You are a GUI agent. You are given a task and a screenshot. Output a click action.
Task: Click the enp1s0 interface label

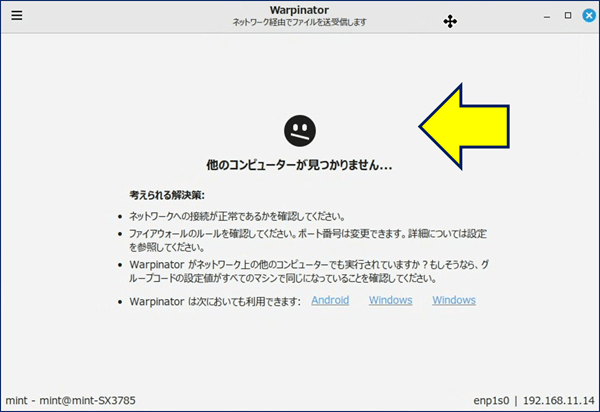click(x=491, y=401)
